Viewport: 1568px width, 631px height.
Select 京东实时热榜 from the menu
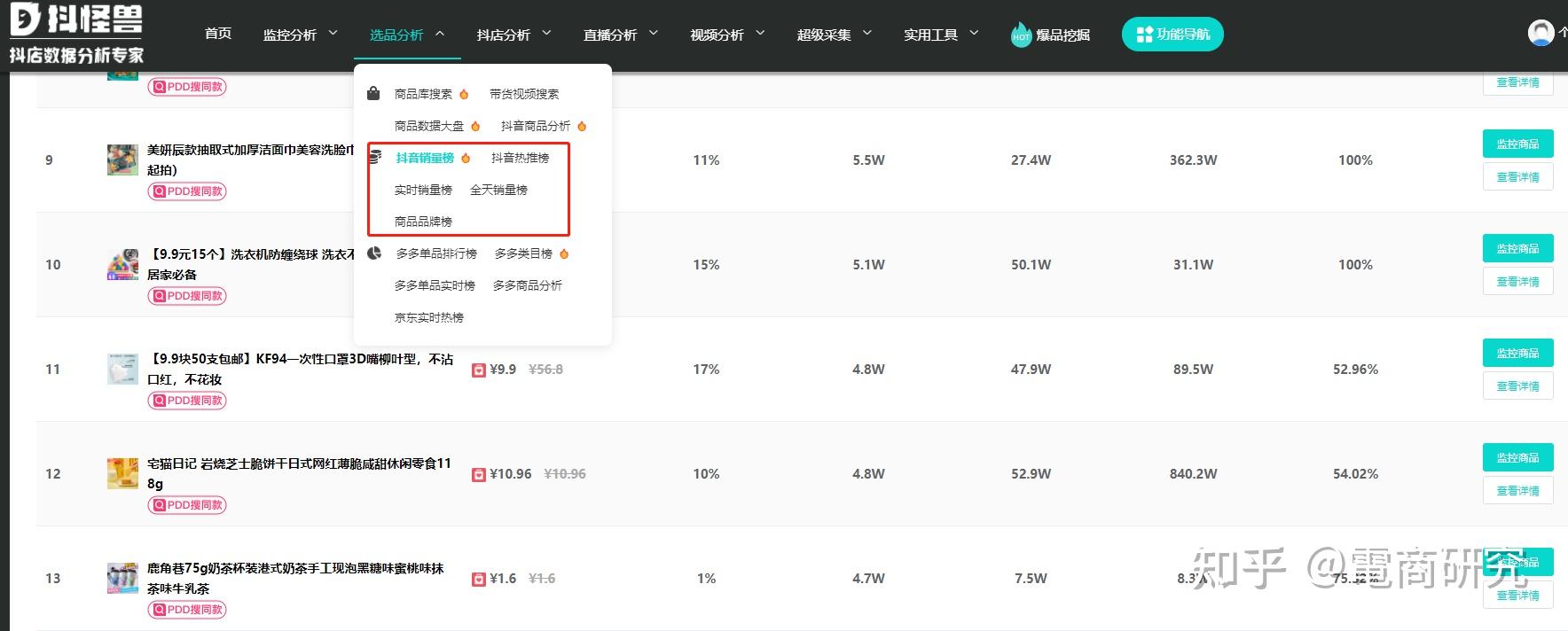point(429,317)
